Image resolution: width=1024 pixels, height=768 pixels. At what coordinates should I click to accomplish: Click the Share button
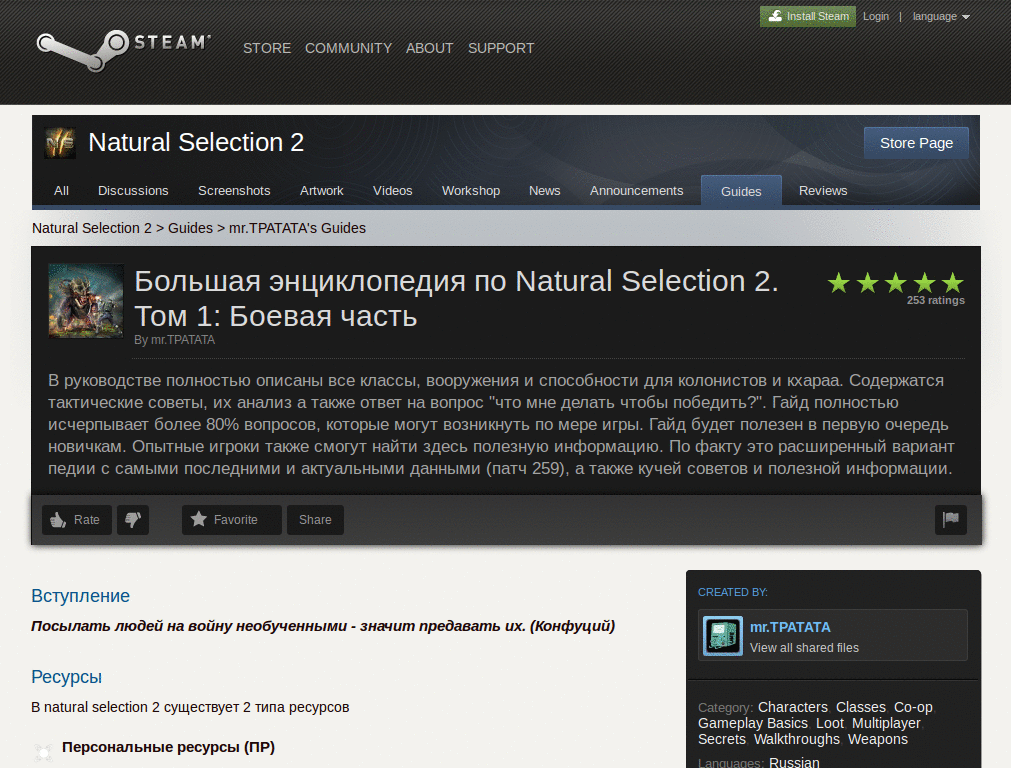pos(315,520)
